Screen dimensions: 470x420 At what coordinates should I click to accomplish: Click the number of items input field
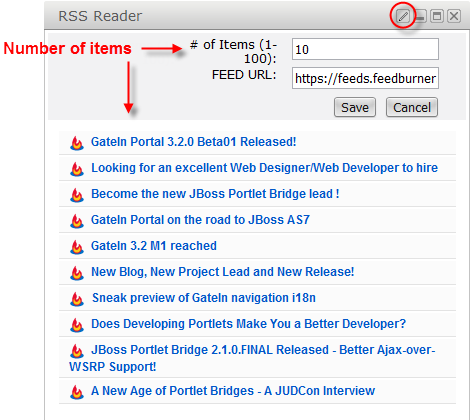tap(365, 49)
